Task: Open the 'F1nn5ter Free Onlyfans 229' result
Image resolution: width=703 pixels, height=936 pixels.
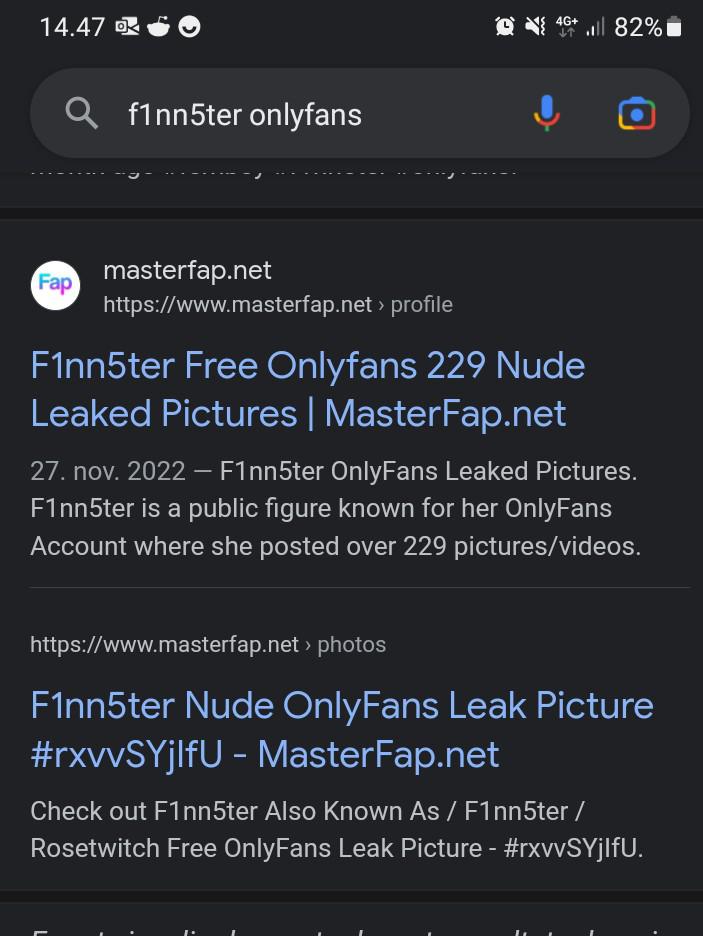Action: click(x=307, y=389)
